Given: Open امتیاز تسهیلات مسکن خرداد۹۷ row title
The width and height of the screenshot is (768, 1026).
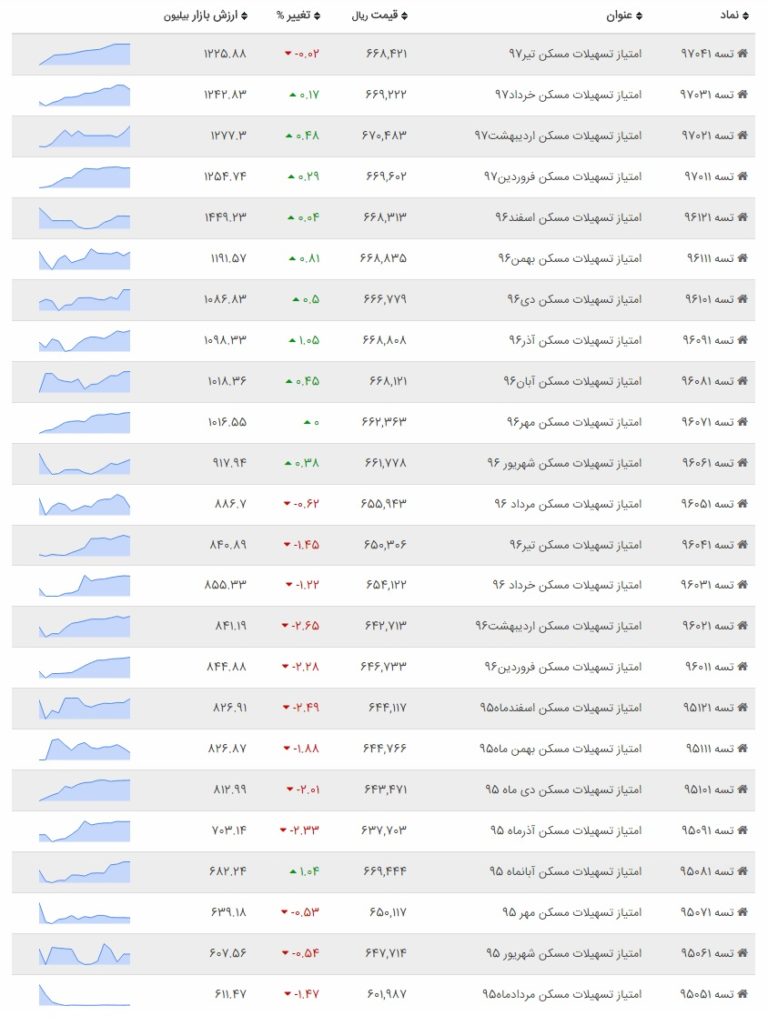Looking at the screenshot, I should tap(568, 95).
